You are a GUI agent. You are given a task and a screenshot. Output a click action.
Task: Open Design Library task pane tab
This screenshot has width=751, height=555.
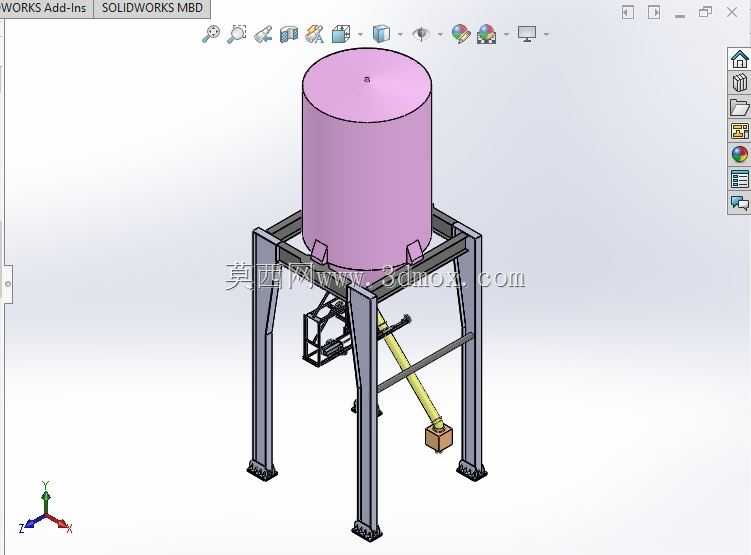[x=740, y=83]
